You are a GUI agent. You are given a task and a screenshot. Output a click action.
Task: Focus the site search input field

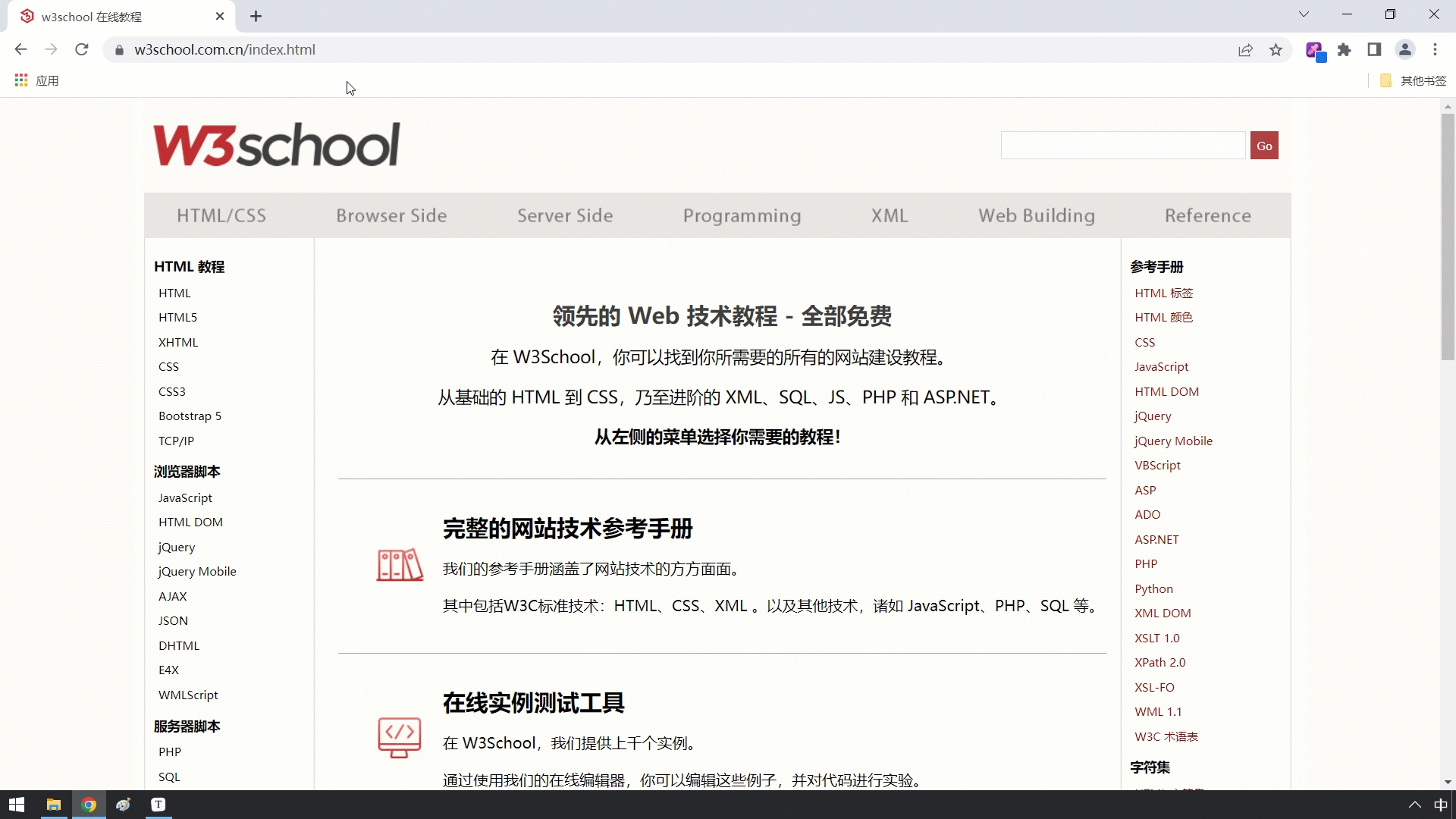1122,146
